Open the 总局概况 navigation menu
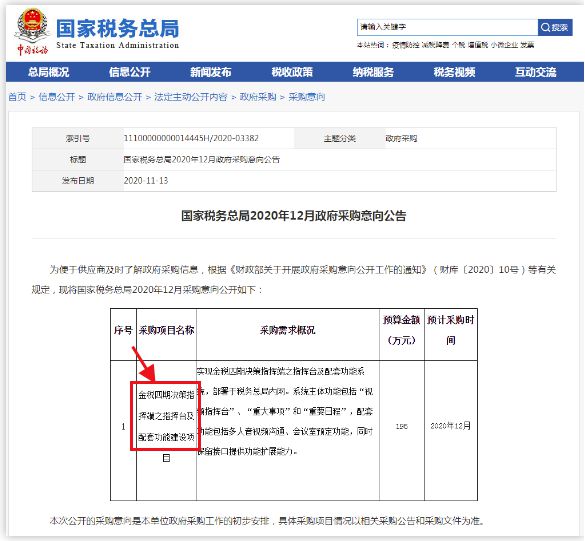The image size is (585, 541). click(x=49, y=72)
